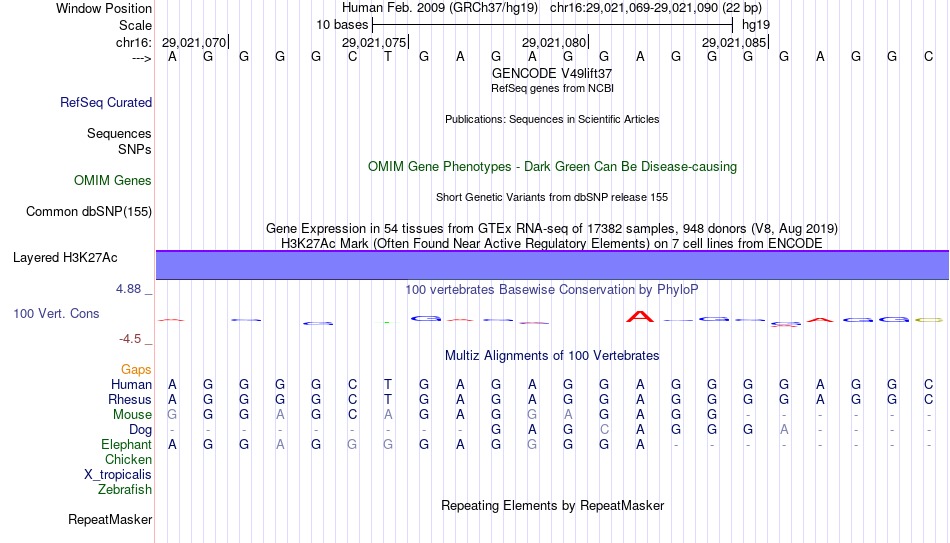Click Multiz Alignments of 100 Vertebrates title

coord(552,356)
